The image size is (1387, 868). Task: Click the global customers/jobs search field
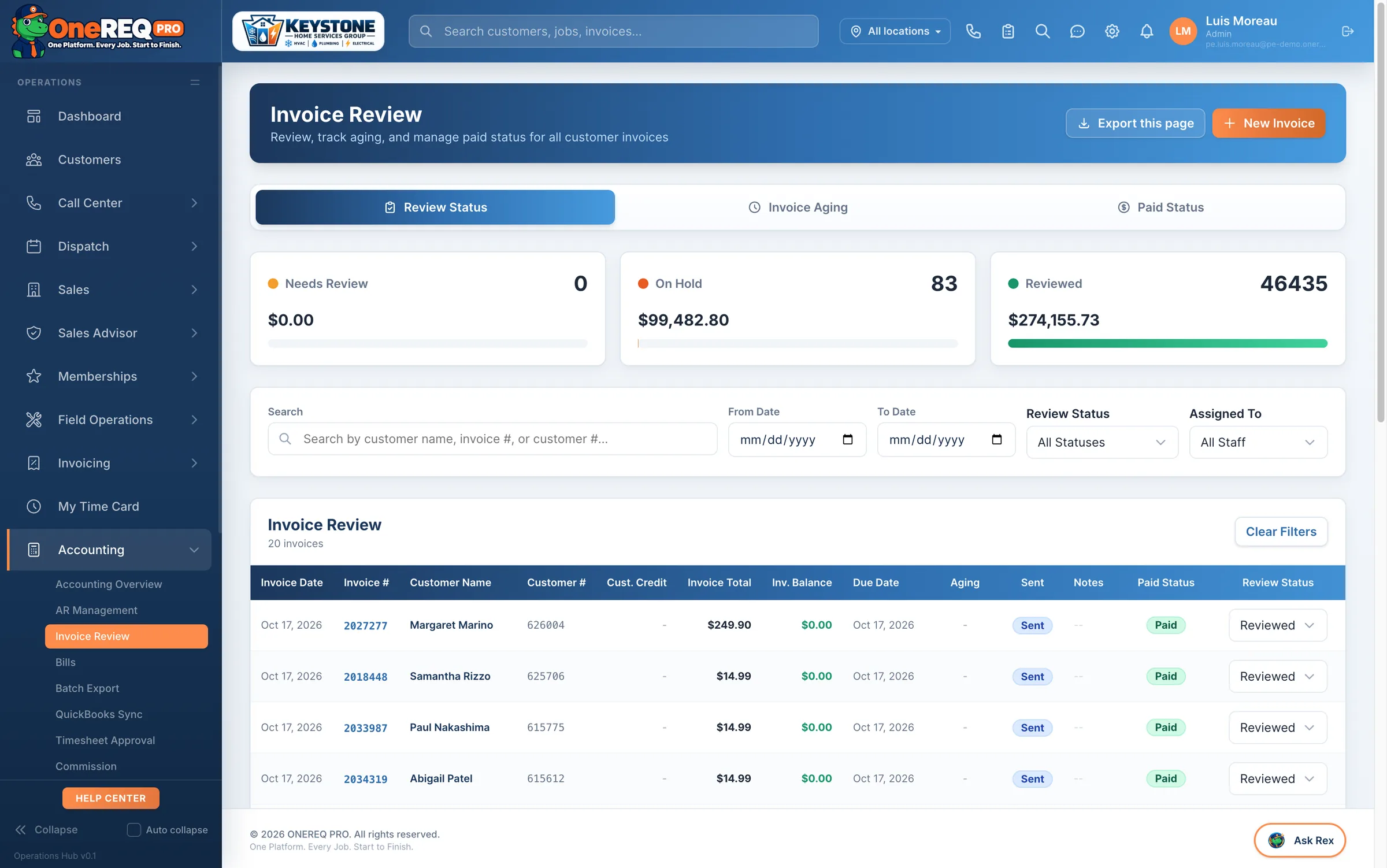click(613, 31)
